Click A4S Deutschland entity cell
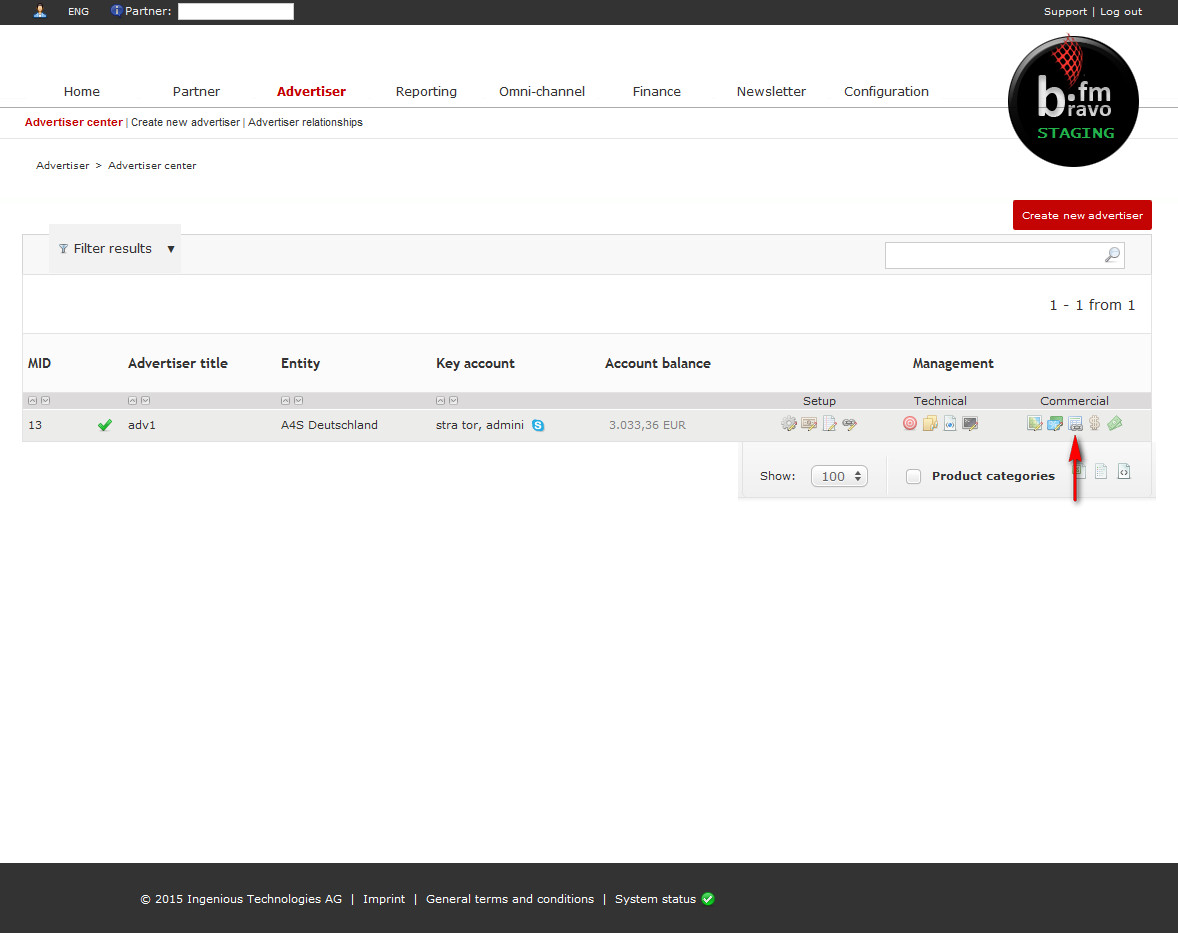Image resolution: width=1178 pixels, height=933 pixels. [x=329, y=424]
